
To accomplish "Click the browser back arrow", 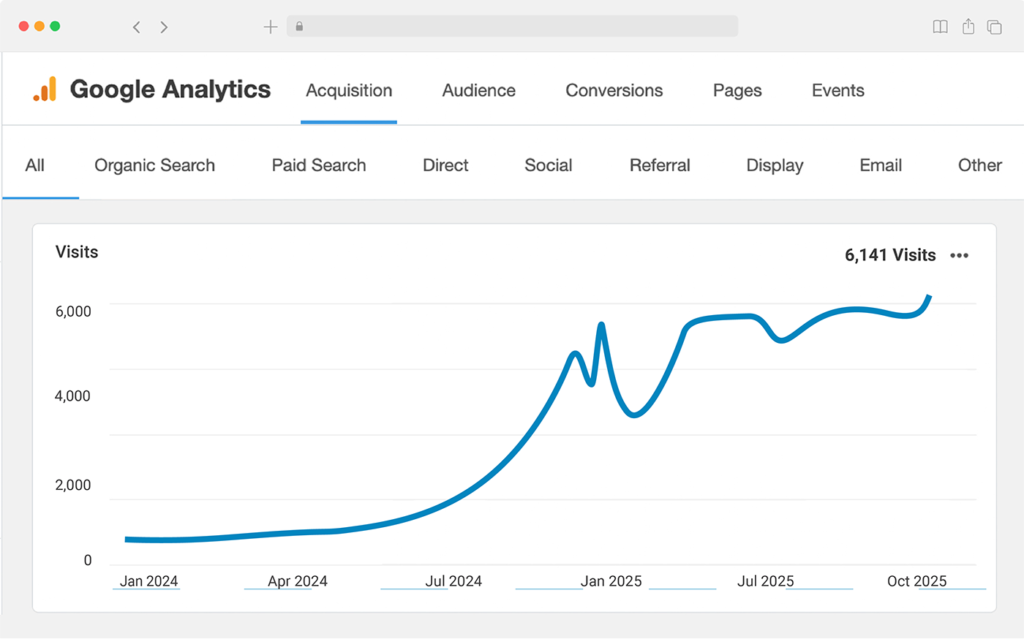I will tap(137, 27).
